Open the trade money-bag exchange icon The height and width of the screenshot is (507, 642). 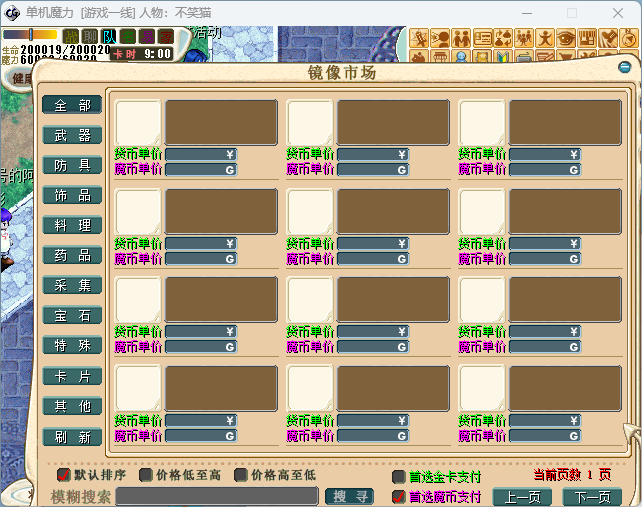pos(503,38)
